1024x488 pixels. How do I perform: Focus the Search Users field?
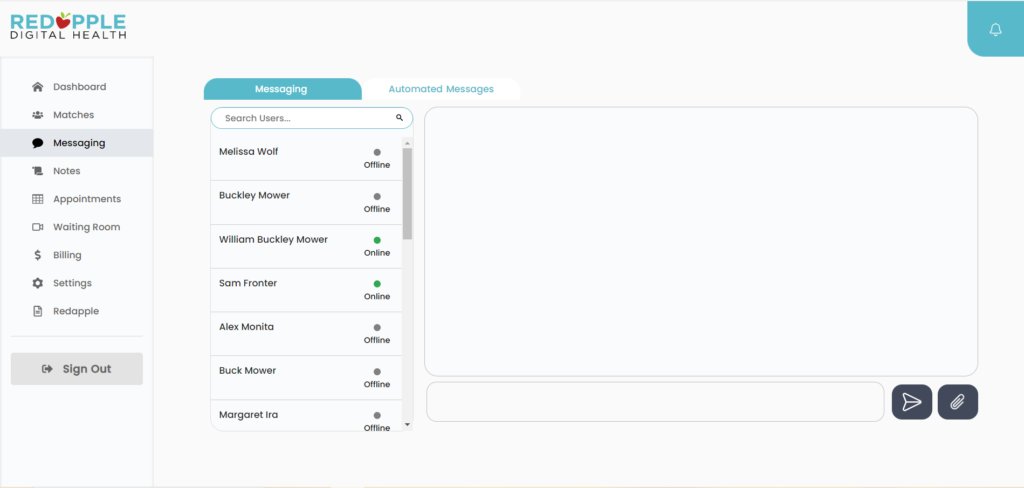coord(312,118)
